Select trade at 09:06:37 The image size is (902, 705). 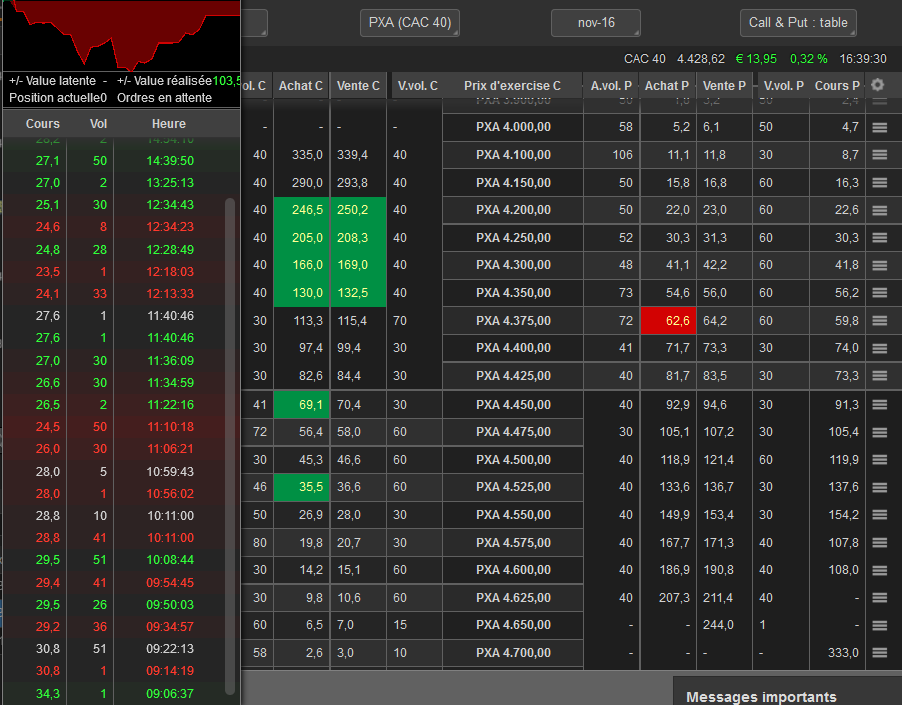[114, 693]
